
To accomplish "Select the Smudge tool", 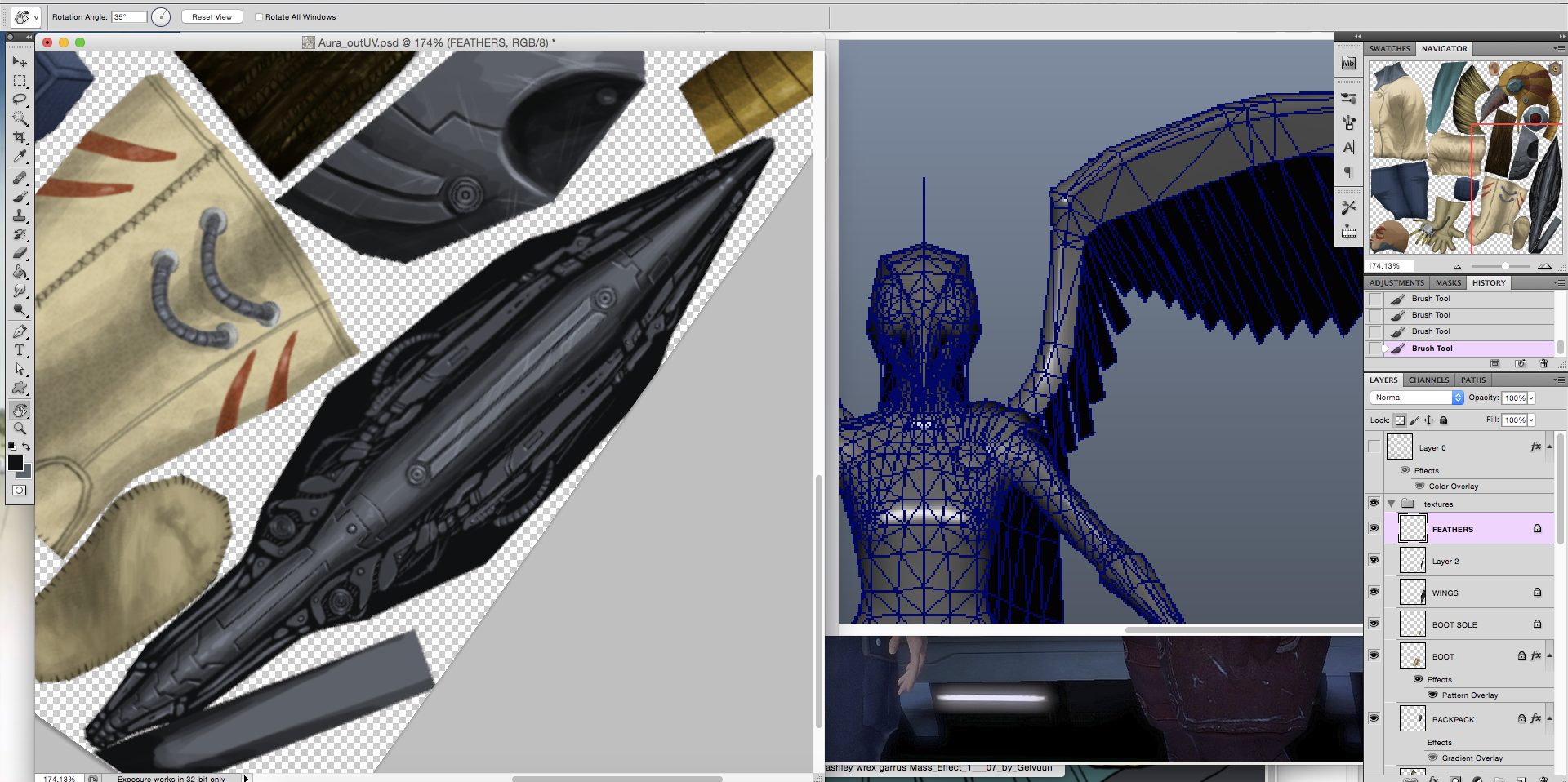I will click(20, 291).
